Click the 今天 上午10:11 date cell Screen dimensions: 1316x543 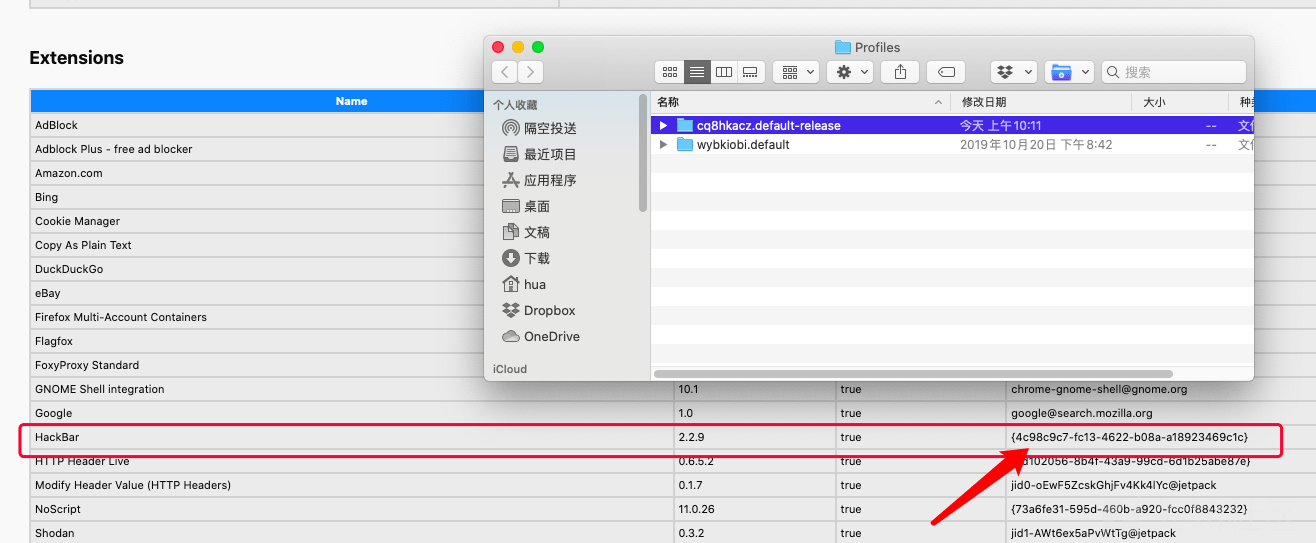pos(1001,125)
